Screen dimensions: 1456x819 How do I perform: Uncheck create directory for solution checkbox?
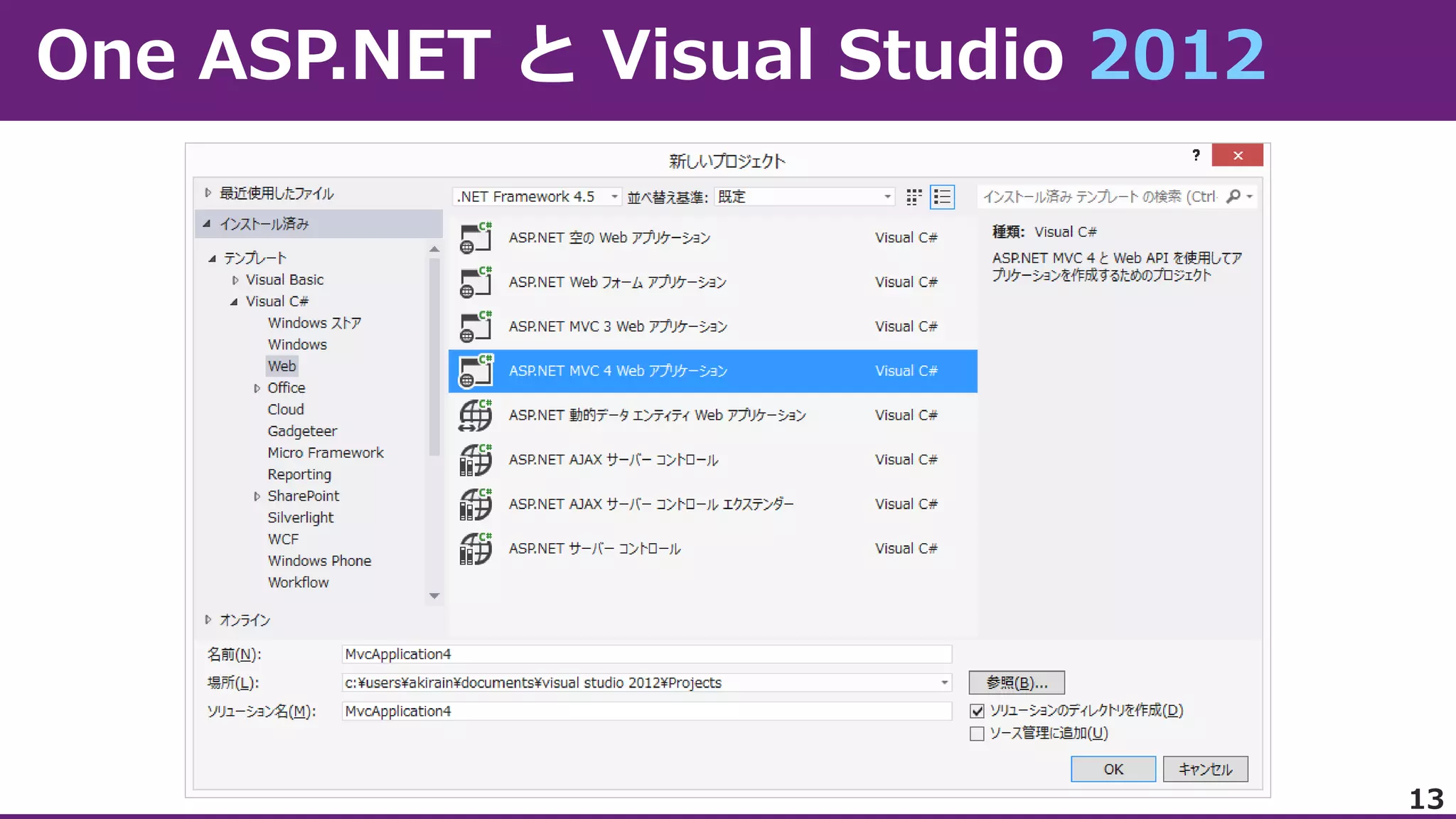[x=977, y=711]
